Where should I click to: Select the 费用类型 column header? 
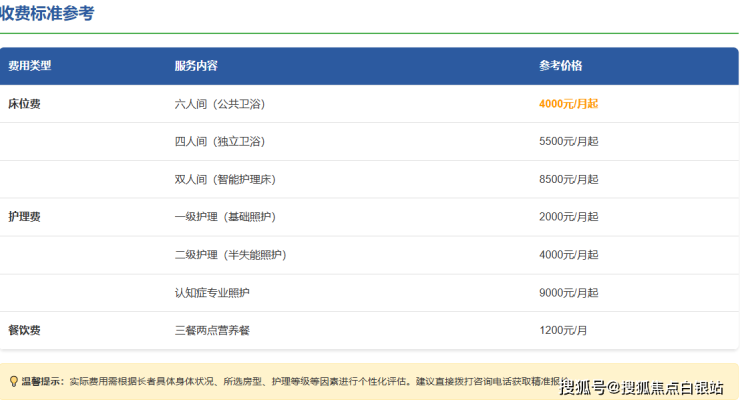30,66
